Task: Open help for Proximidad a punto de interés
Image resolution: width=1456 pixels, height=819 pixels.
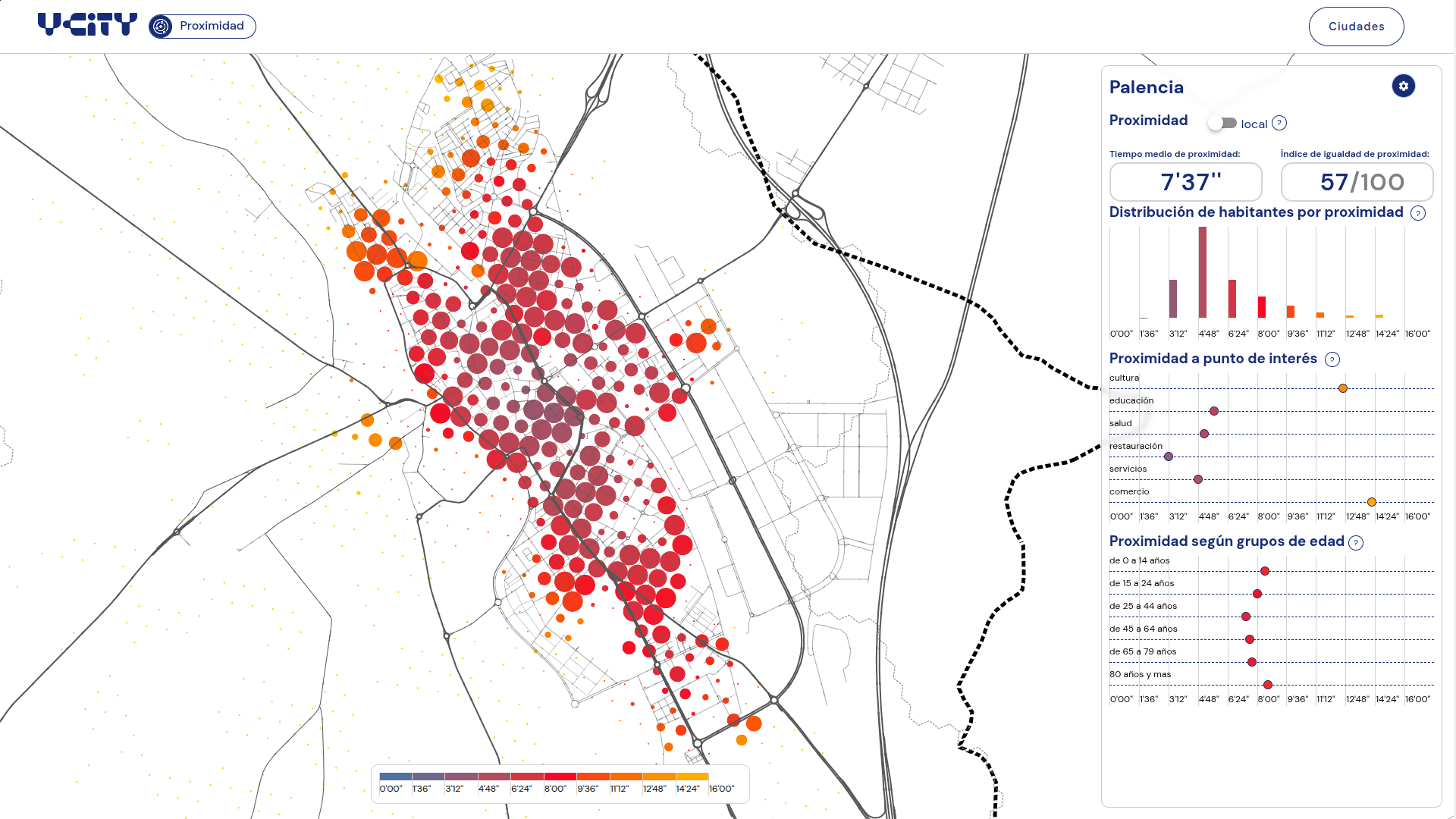Action: (1332, 359)
